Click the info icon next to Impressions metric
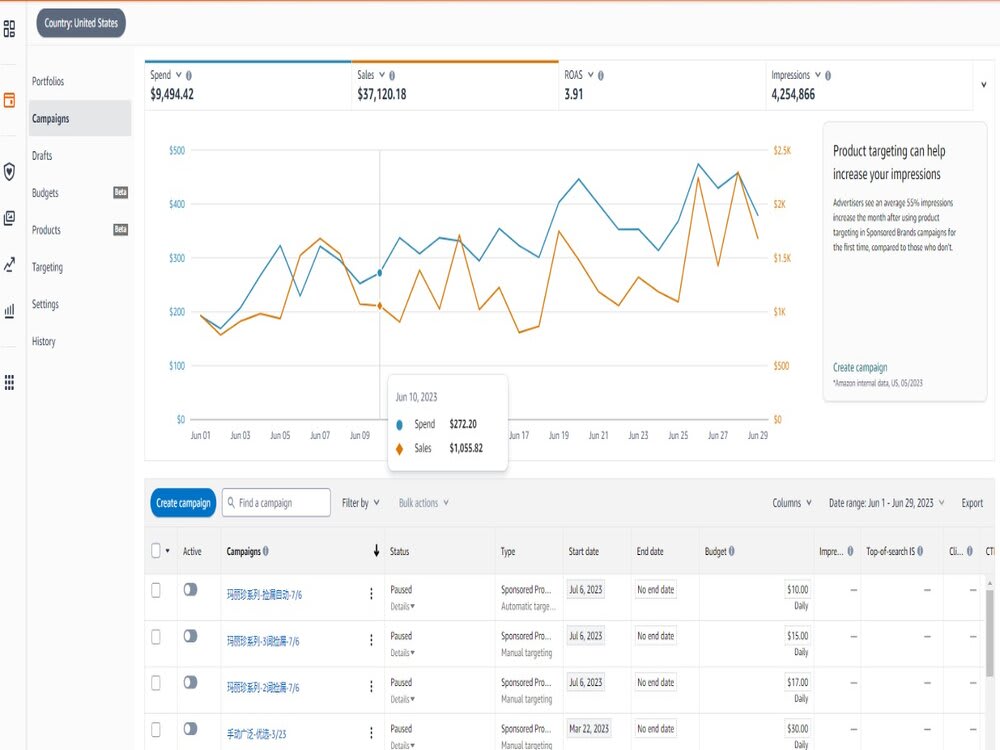 pos(828,75)
